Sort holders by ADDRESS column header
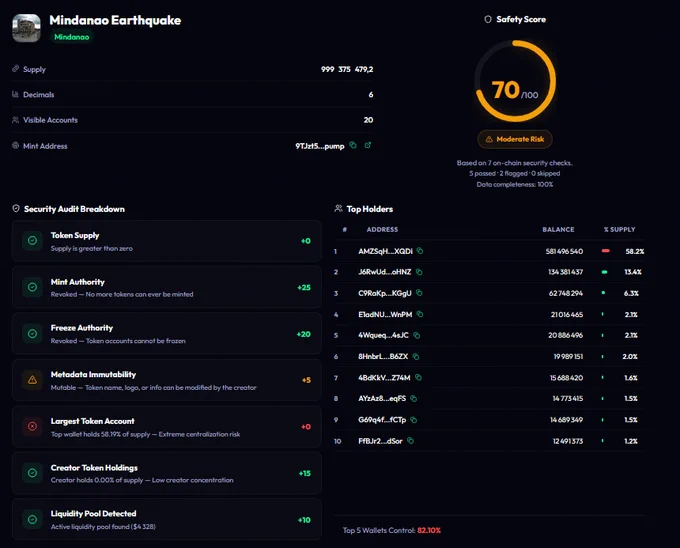The height and width of the screenshot is (548, 680). pyautogui.click(x=382, y=229)
